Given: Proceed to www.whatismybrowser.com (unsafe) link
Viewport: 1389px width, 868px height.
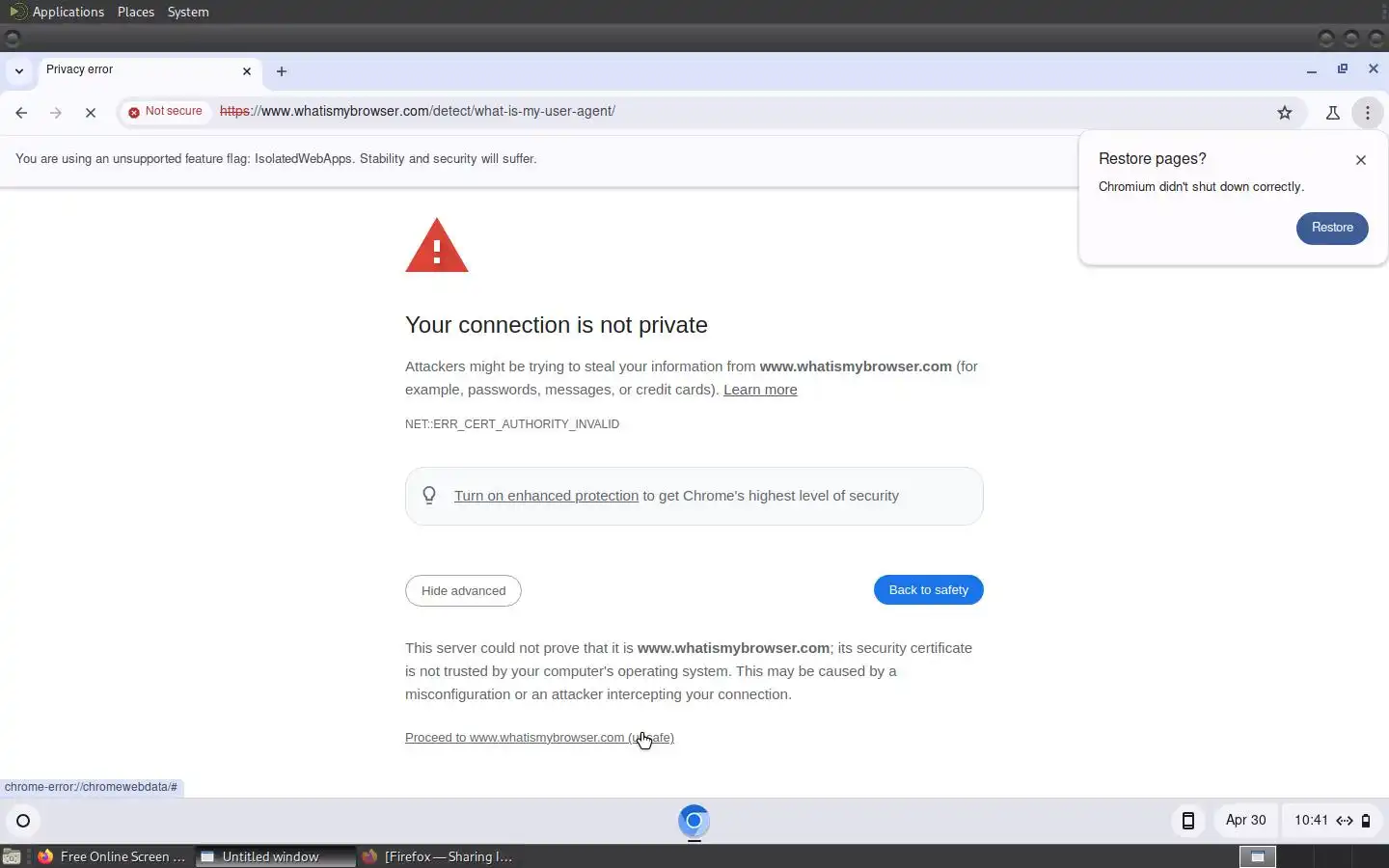Looking at the screenshot, I should [x=539, y=738].
